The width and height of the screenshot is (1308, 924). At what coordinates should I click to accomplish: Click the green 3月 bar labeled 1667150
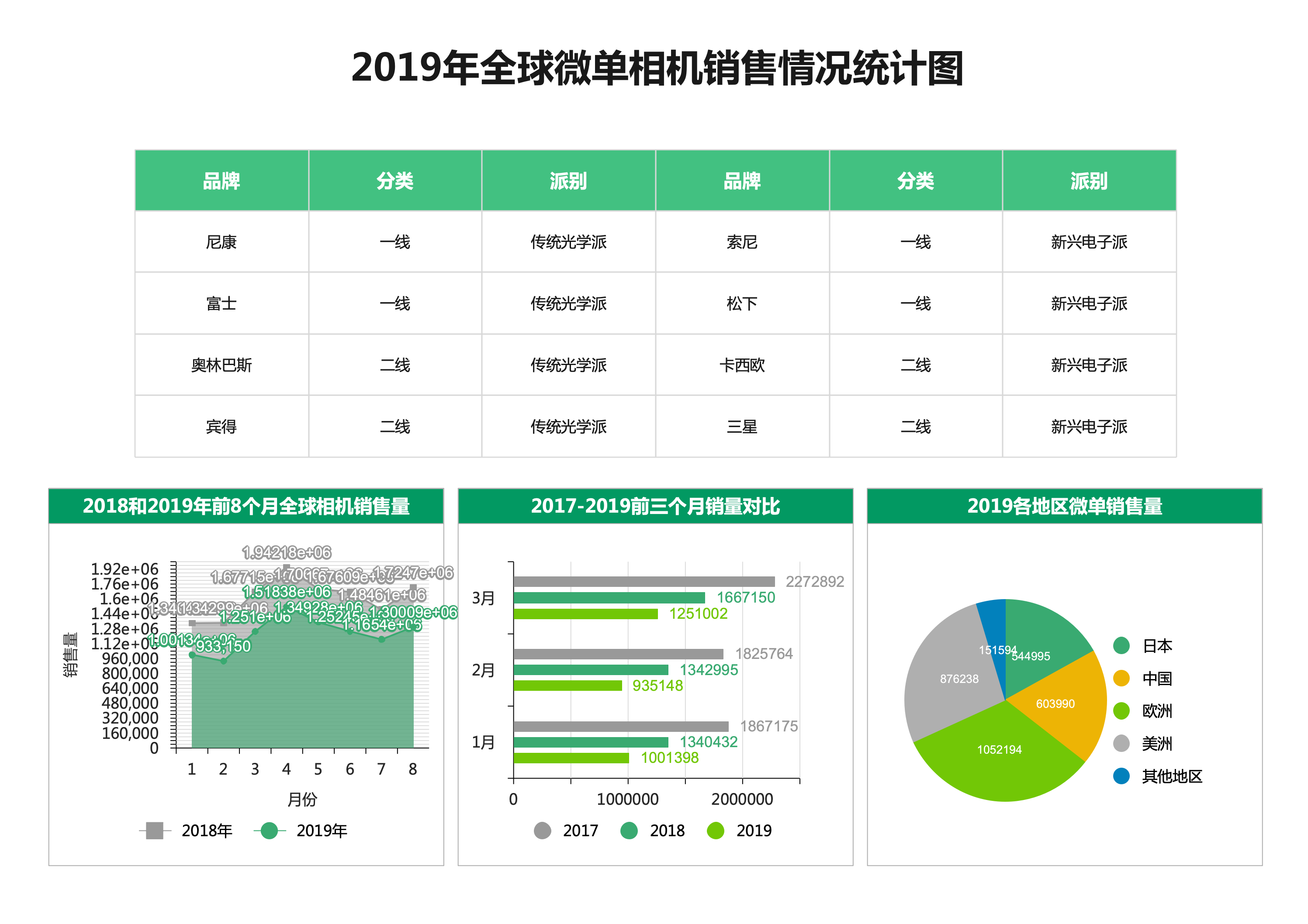(x=609, y=597)
